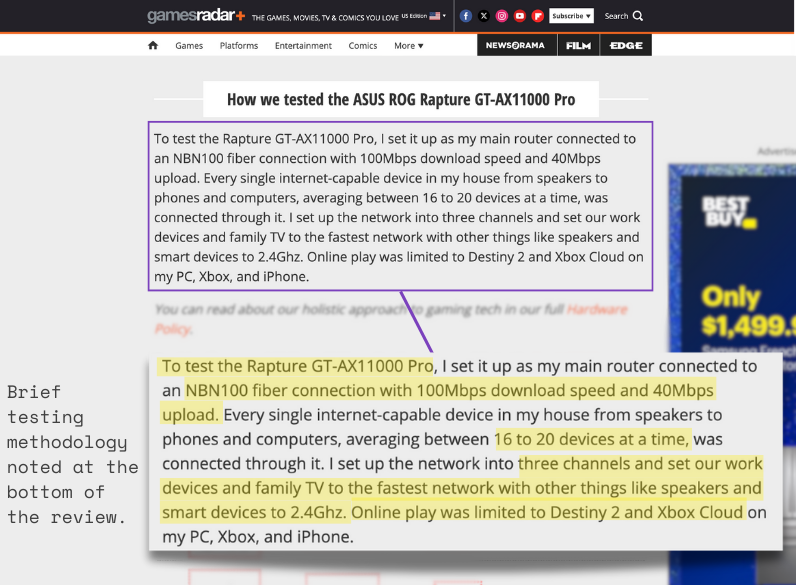Open the X (Twitter) social icon
This screenshot has height=585, width=796.
(484, 16)
